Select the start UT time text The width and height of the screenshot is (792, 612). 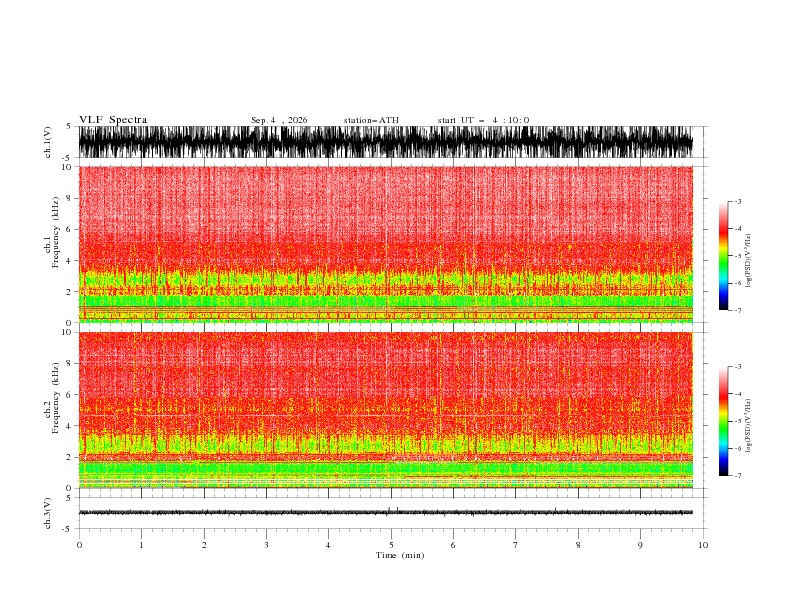coord(483,120)
